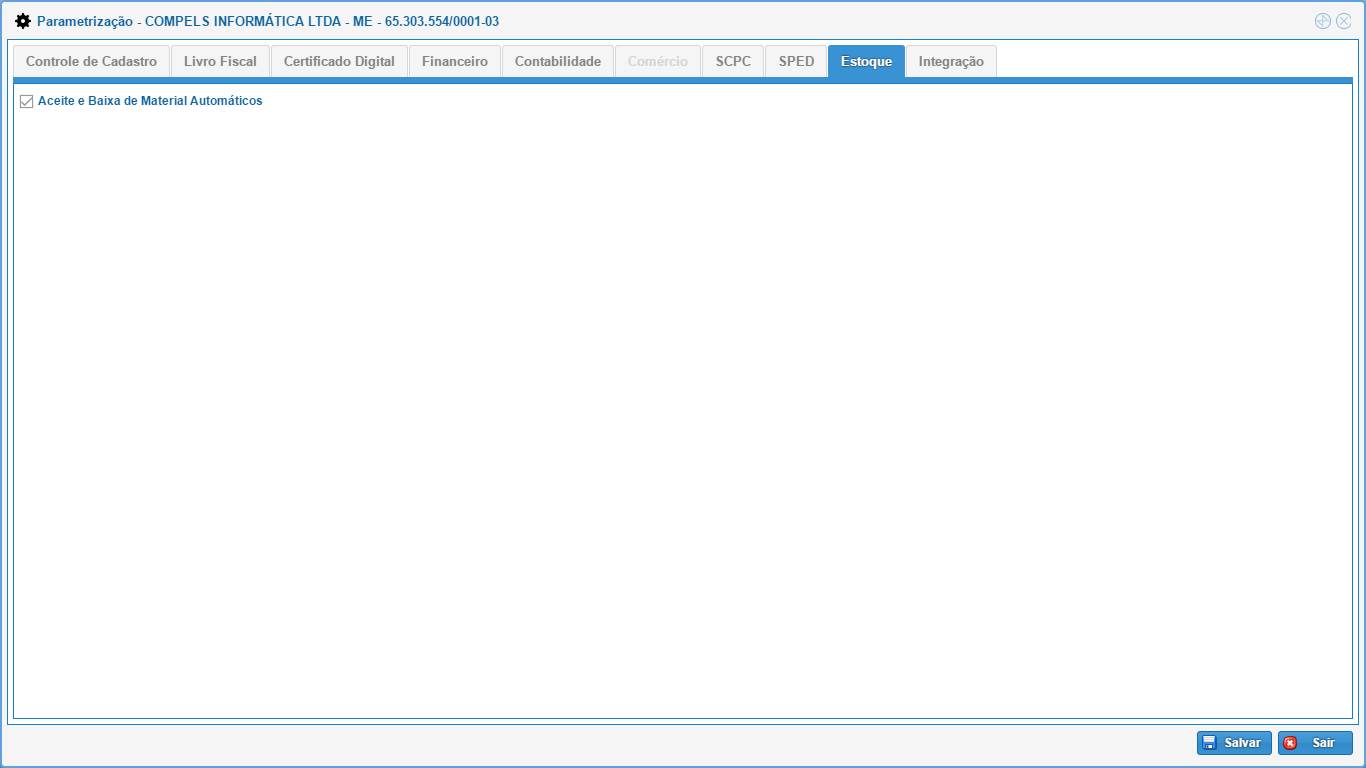Select the active Estoque tab
Image resolution: width=1366 pixels, height=768 pixels.
tap(866, 61)
